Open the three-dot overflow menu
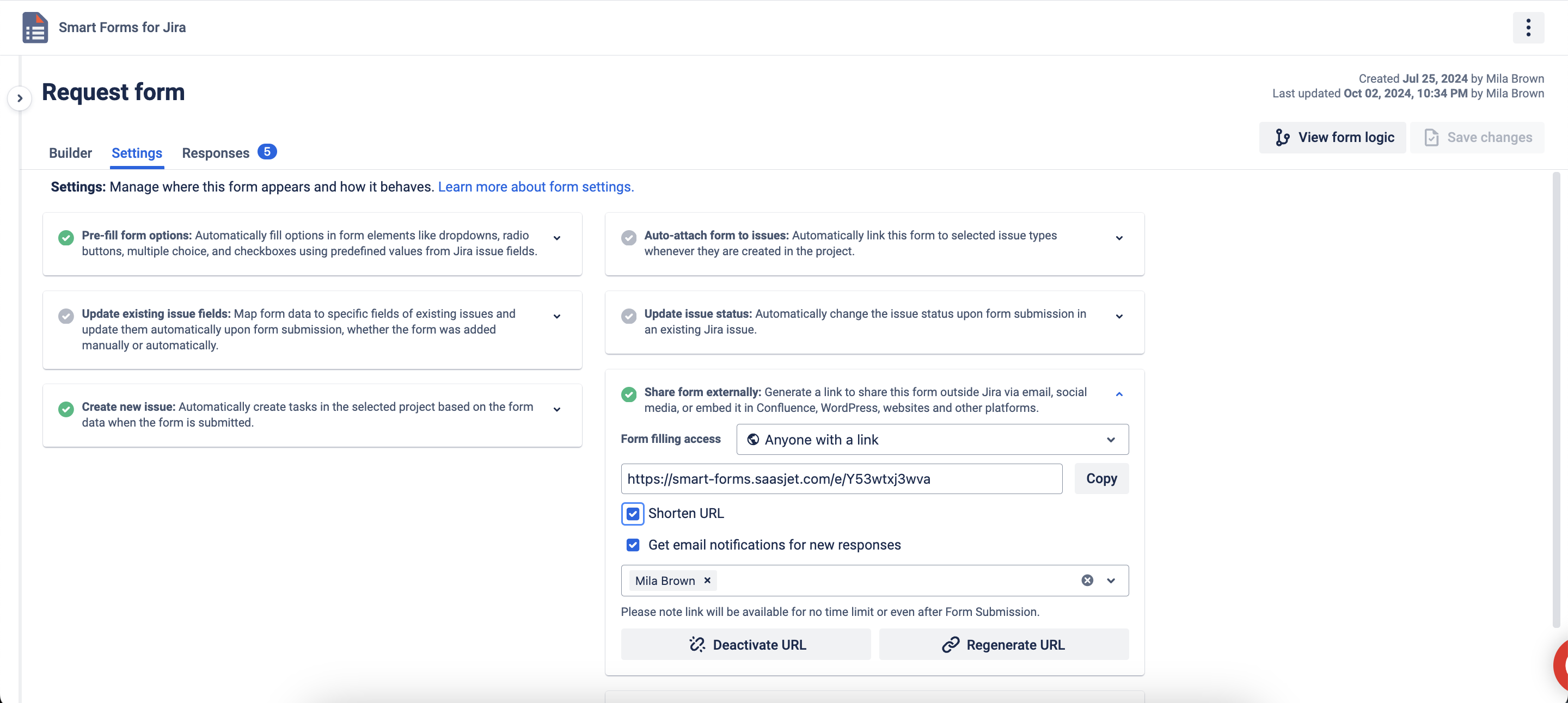 tap(1528, 27)
